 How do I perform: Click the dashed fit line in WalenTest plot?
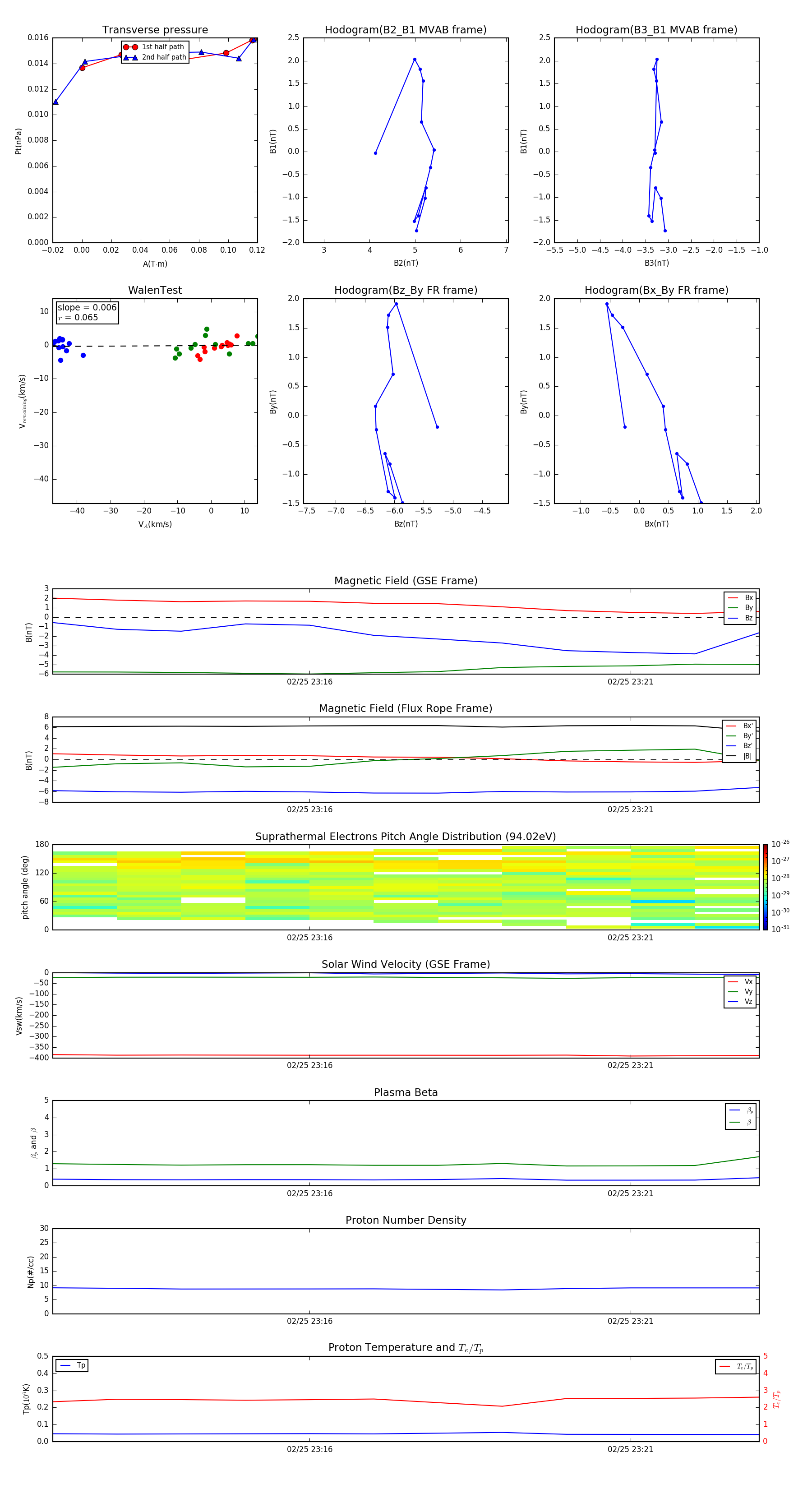(155, 346)
